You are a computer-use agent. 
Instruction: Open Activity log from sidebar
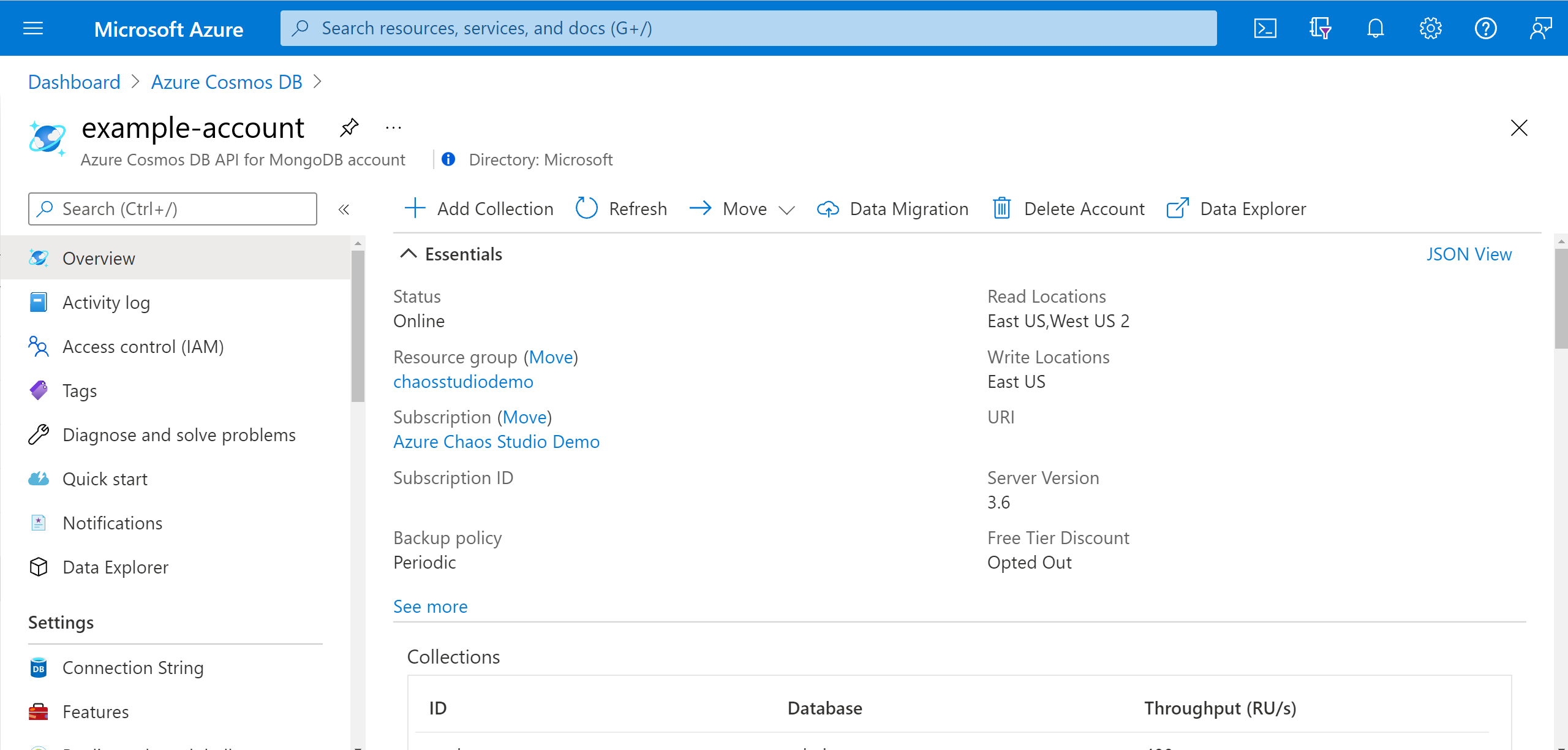click(x=107, y=302)
